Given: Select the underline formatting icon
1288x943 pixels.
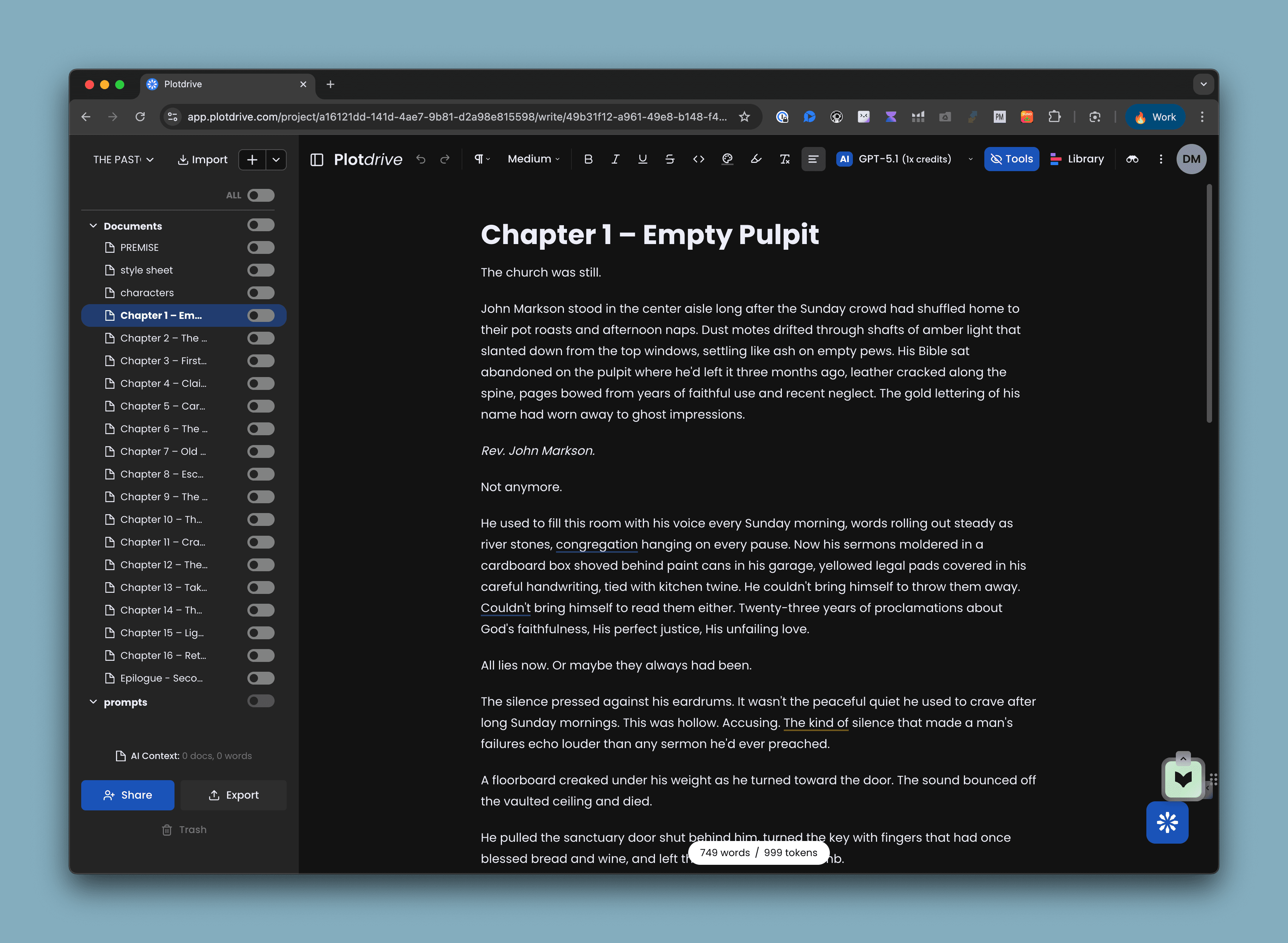Looking at the screenshot, I should [x=642, y=159].
